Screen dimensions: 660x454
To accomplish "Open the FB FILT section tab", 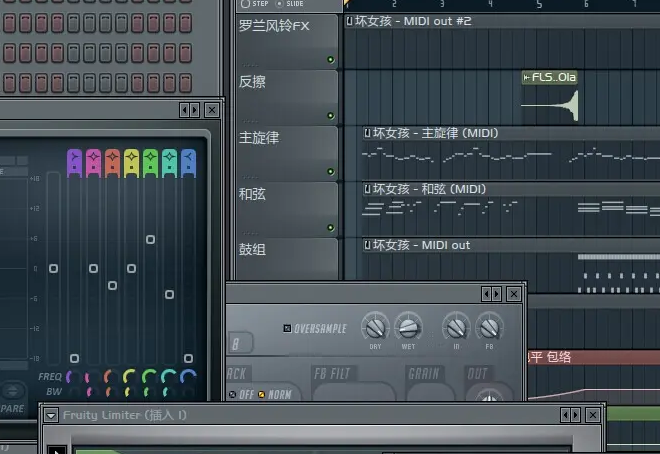I will tap(332, 374).
